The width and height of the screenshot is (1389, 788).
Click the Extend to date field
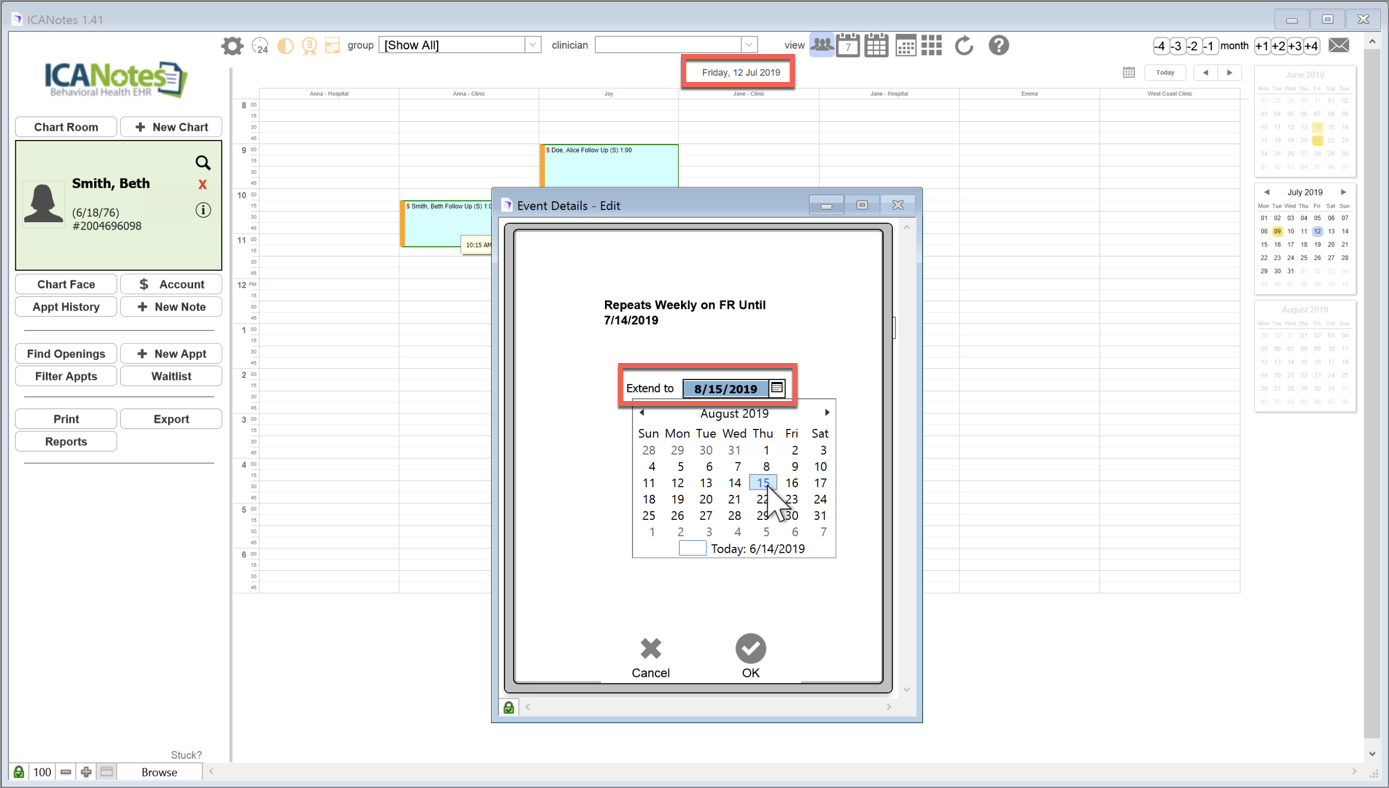[x=725, y=389]
